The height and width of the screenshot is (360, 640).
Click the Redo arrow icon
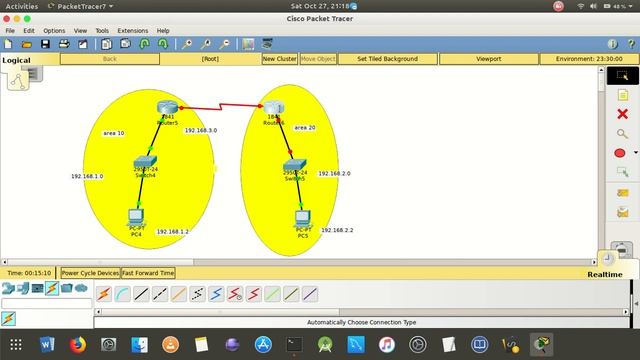pyautogui.click(x=163, y=44)
